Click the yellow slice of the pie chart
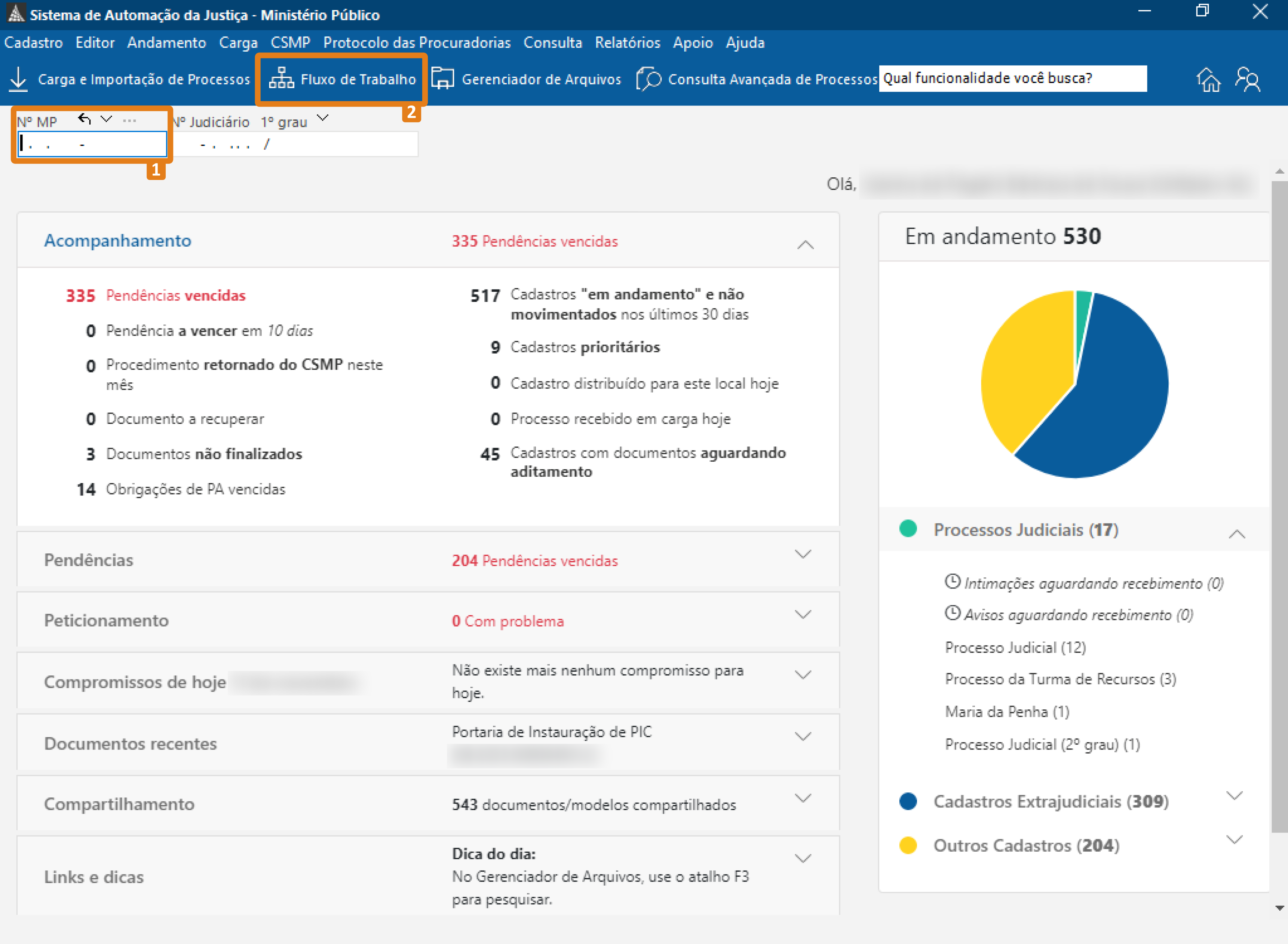This screenshot has height=944, width=1288. click(x=1022, y=372)
